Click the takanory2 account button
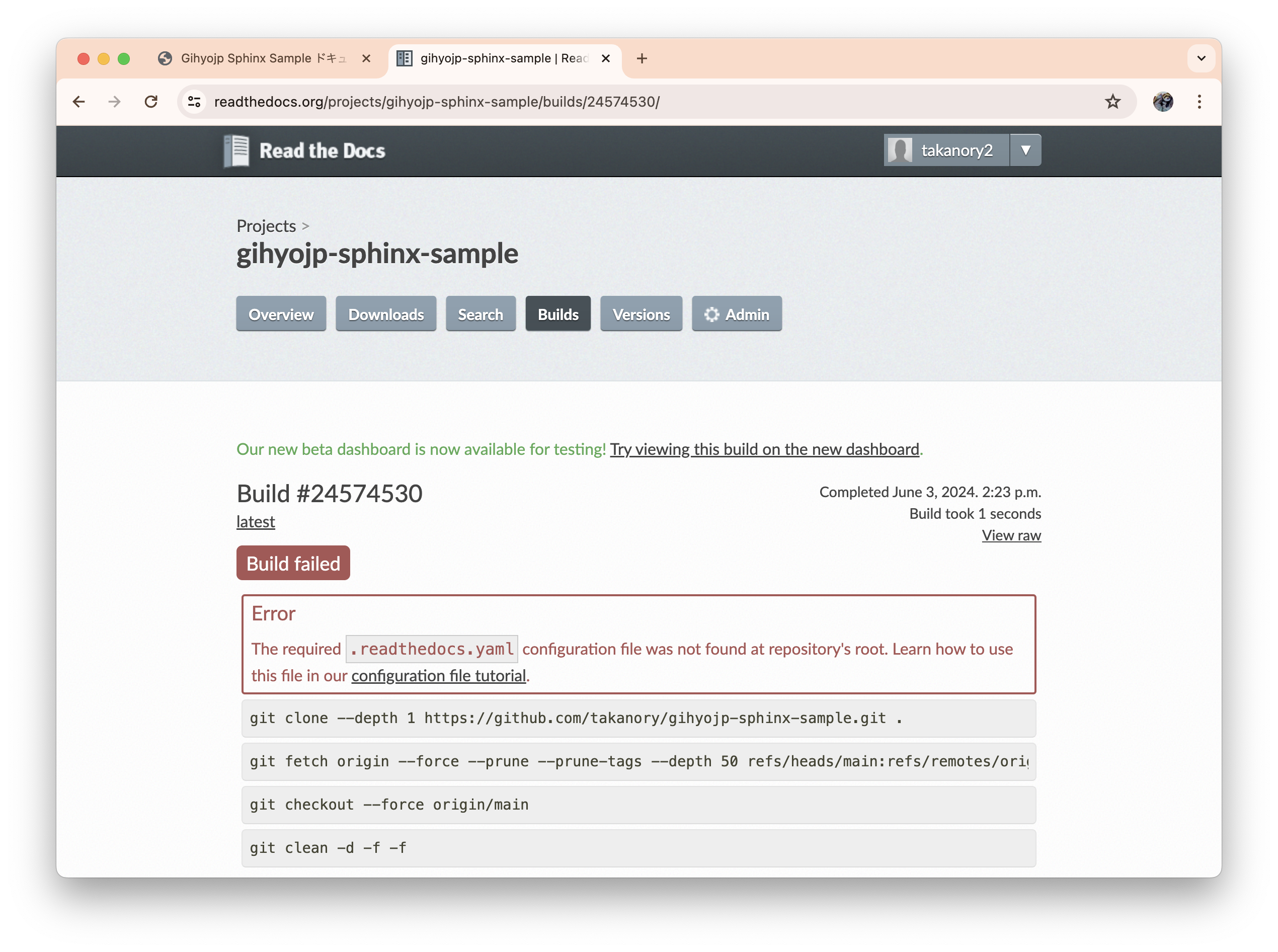This screenshot has width=1278, height=952. [947, 150]
